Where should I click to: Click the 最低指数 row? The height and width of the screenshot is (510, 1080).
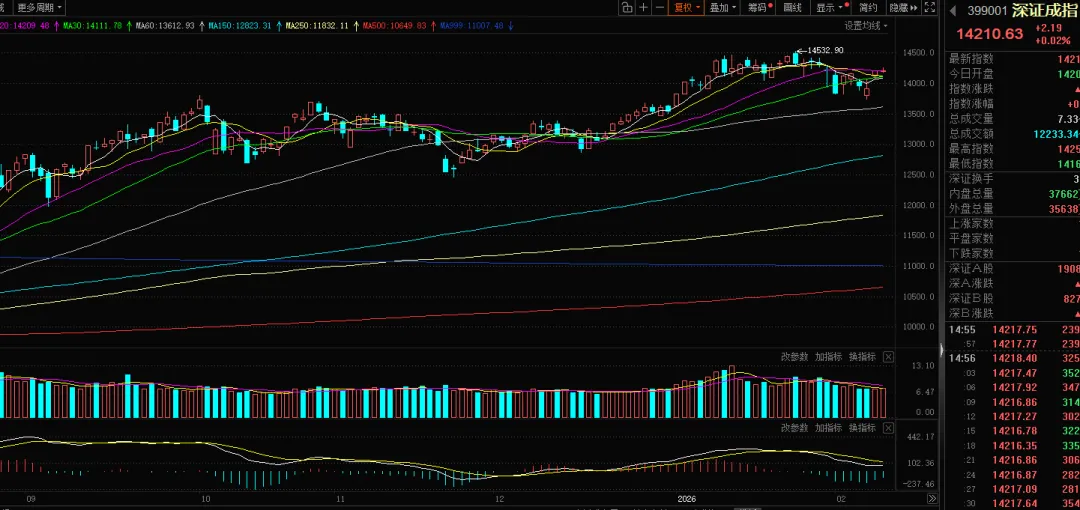pyautogui.click(x=1012, y=163)
